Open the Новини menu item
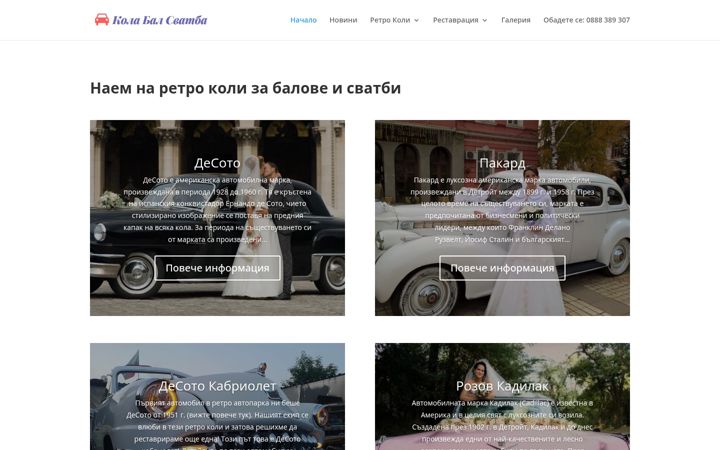The image size is (720, 450). (x=343, y=20)
